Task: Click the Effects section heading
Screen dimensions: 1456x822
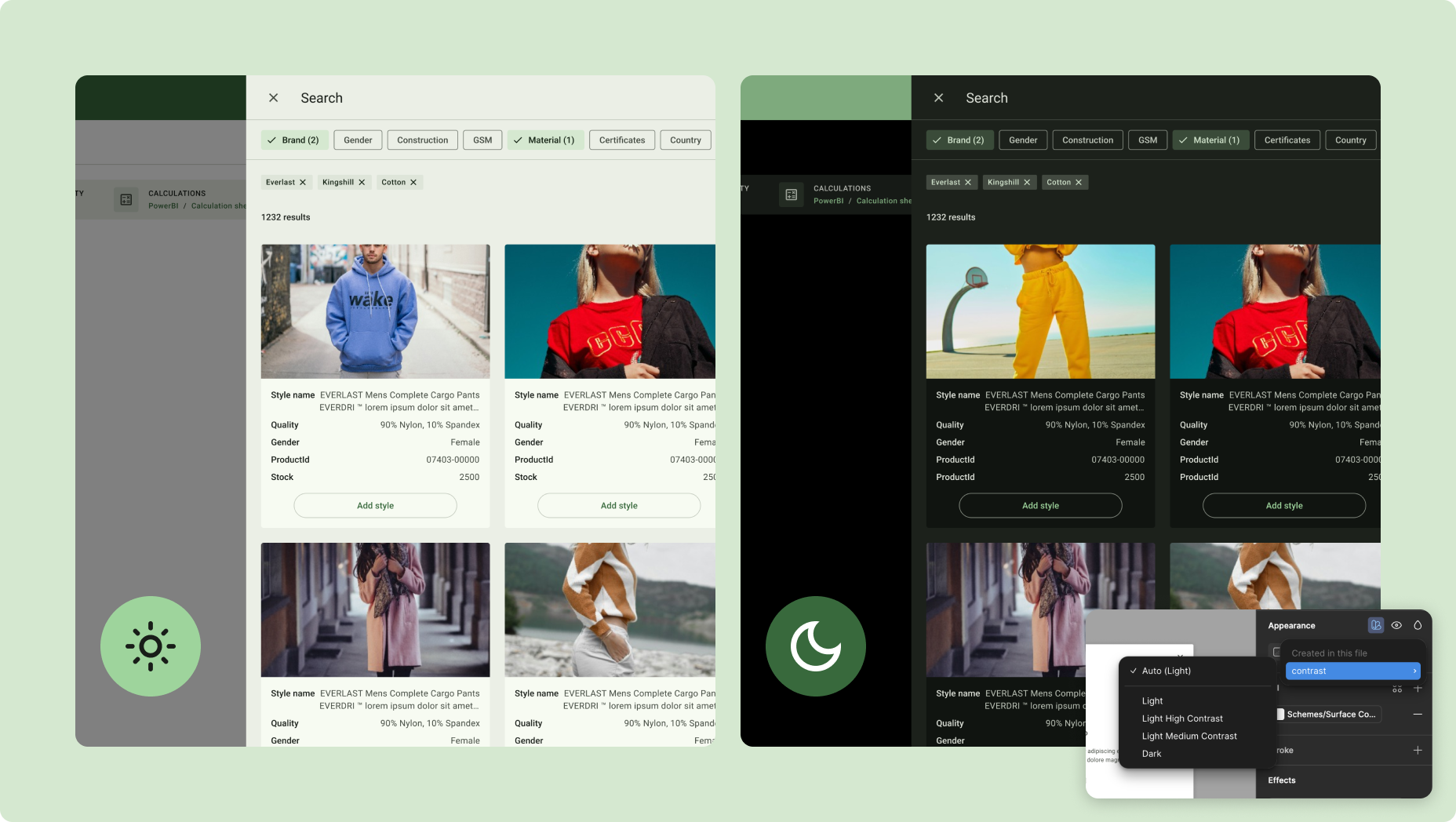Action: 1282,780
